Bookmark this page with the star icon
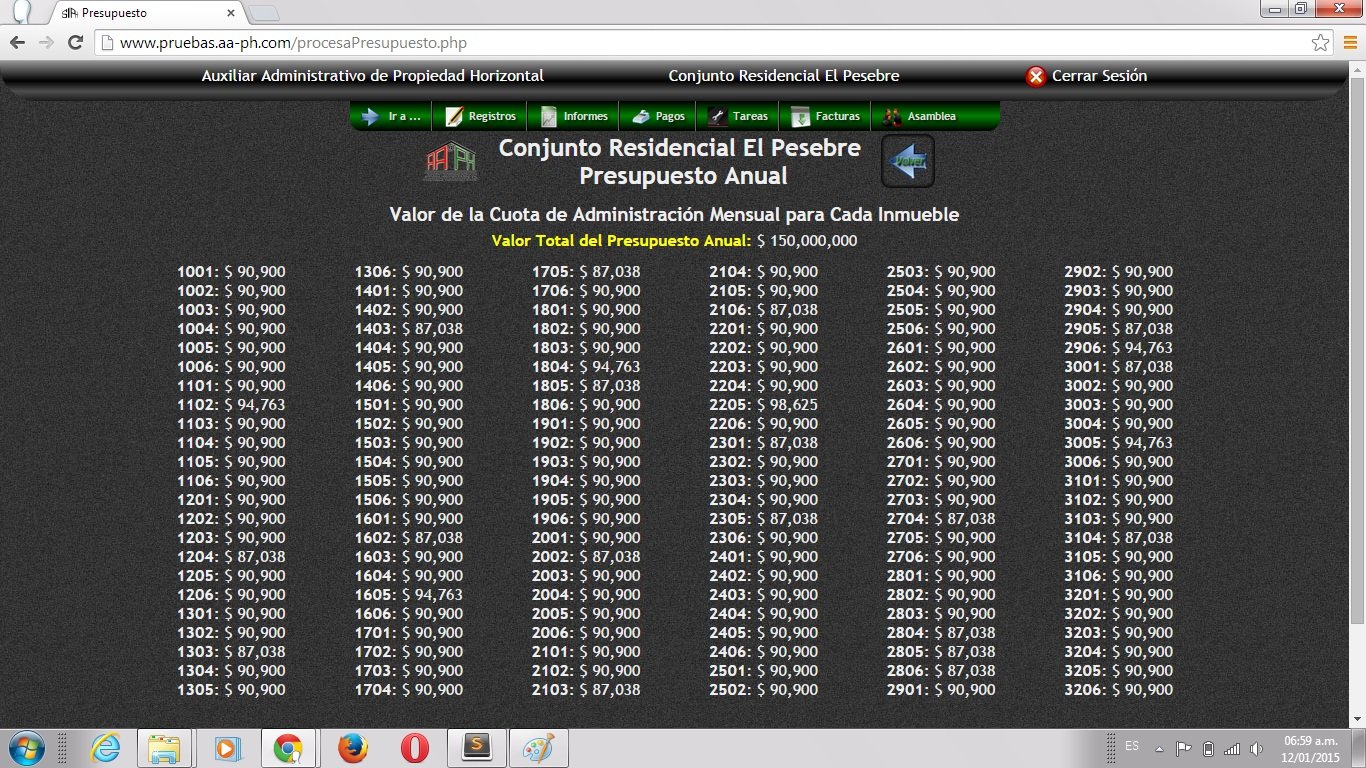Screen dimensions: 1366x768 click(x=1320, y=43)
